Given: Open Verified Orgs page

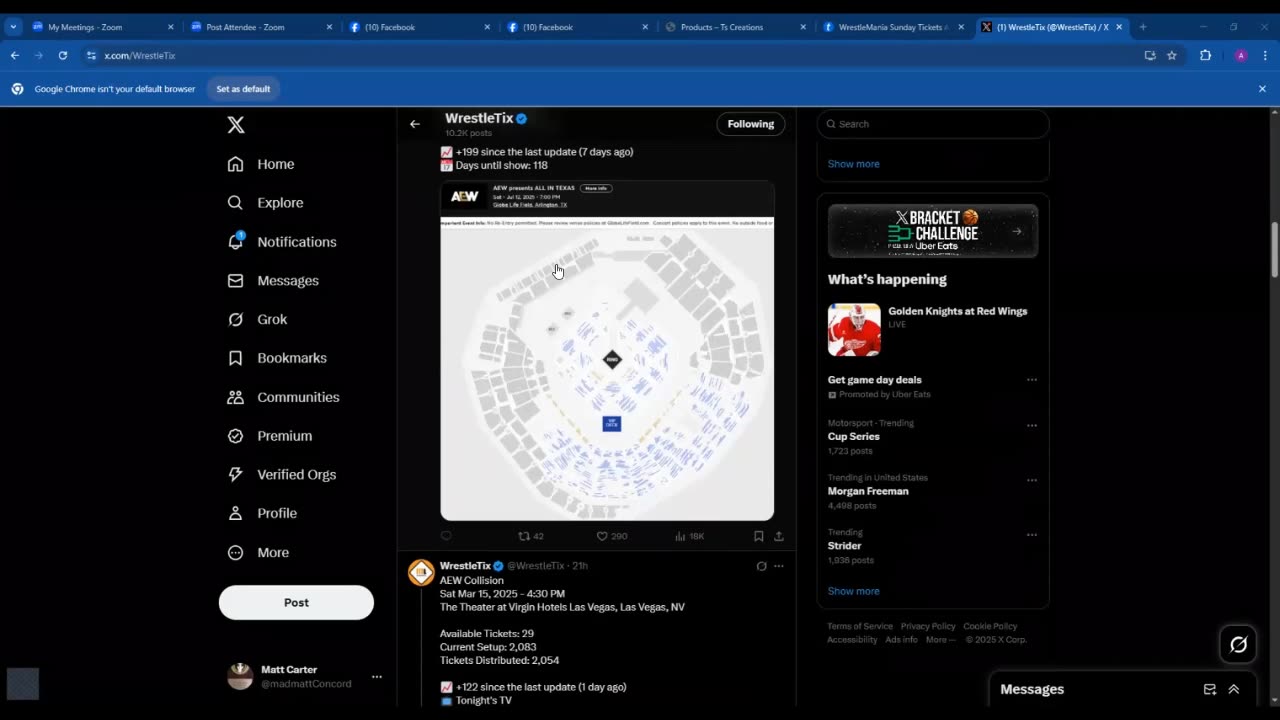Looking at the screenshot, I should pos(282,475).
